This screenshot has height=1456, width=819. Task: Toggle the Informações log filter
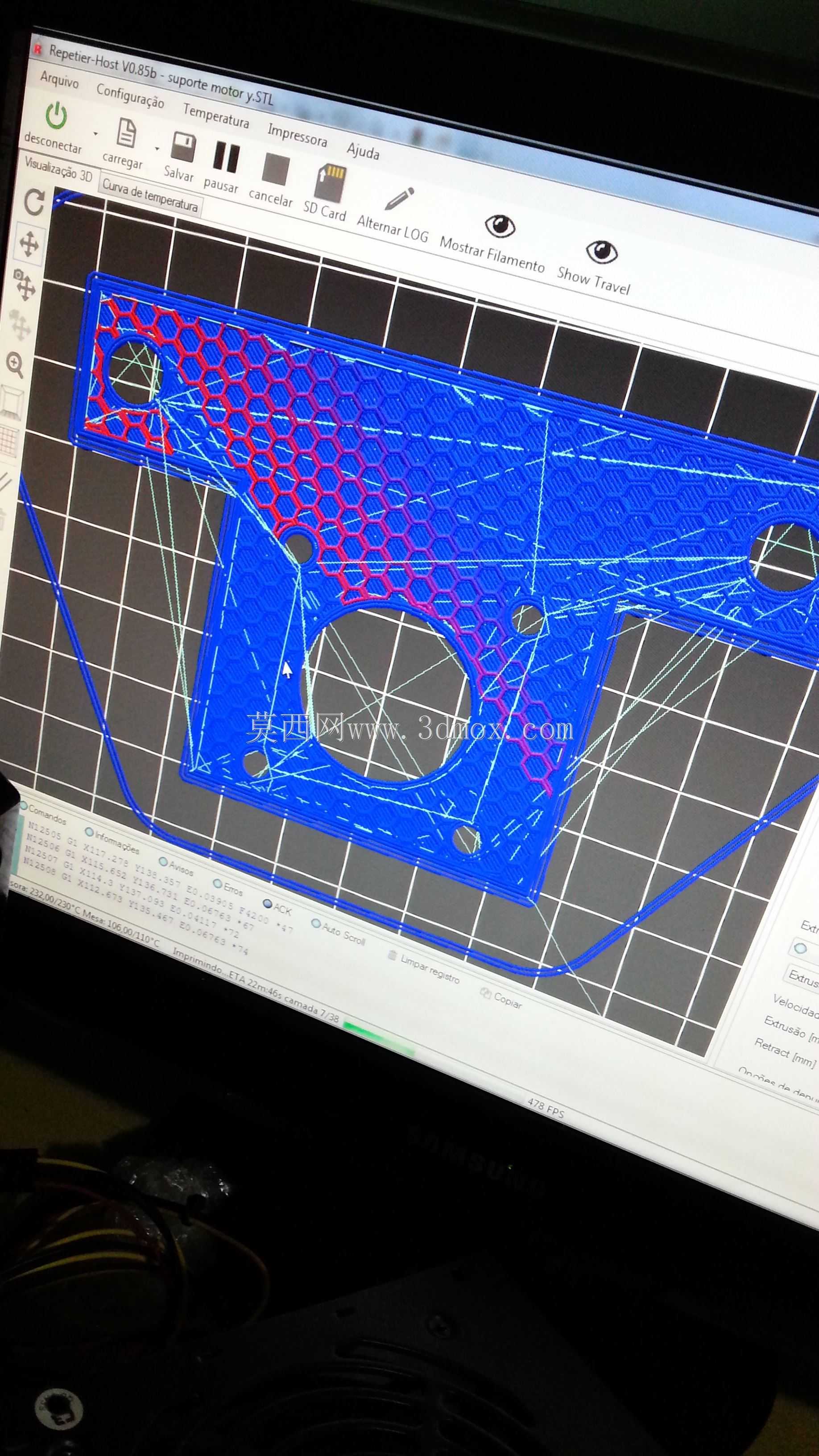coord(112,840)
